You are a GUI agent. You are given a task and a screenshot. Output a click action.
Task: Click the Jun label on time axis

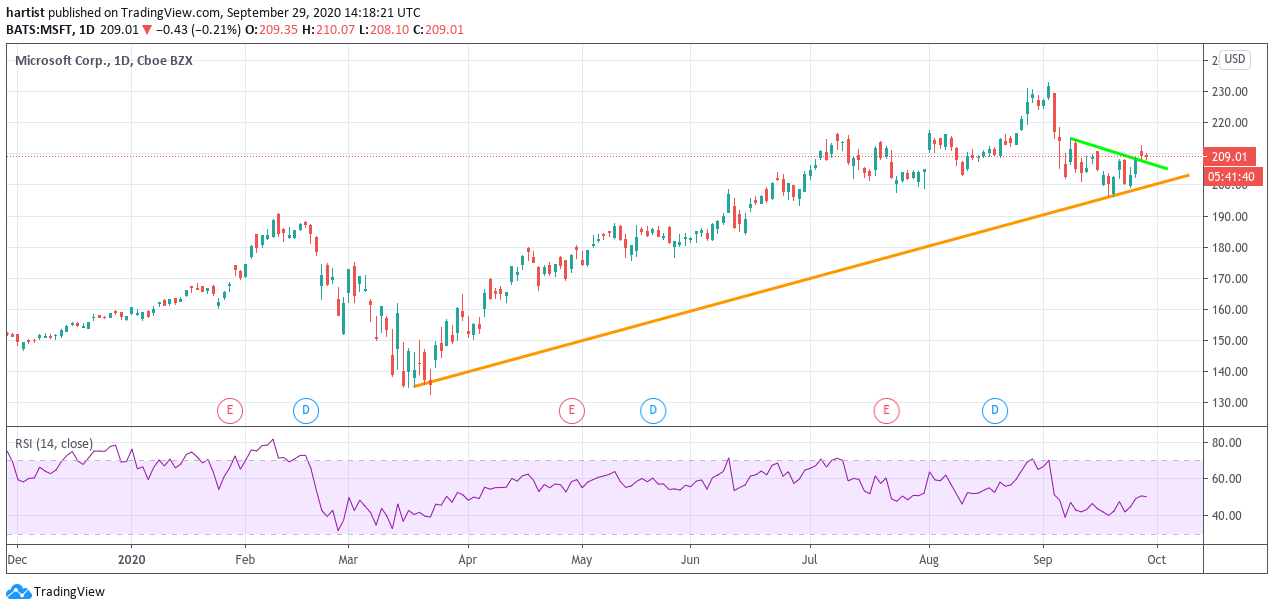689,560
